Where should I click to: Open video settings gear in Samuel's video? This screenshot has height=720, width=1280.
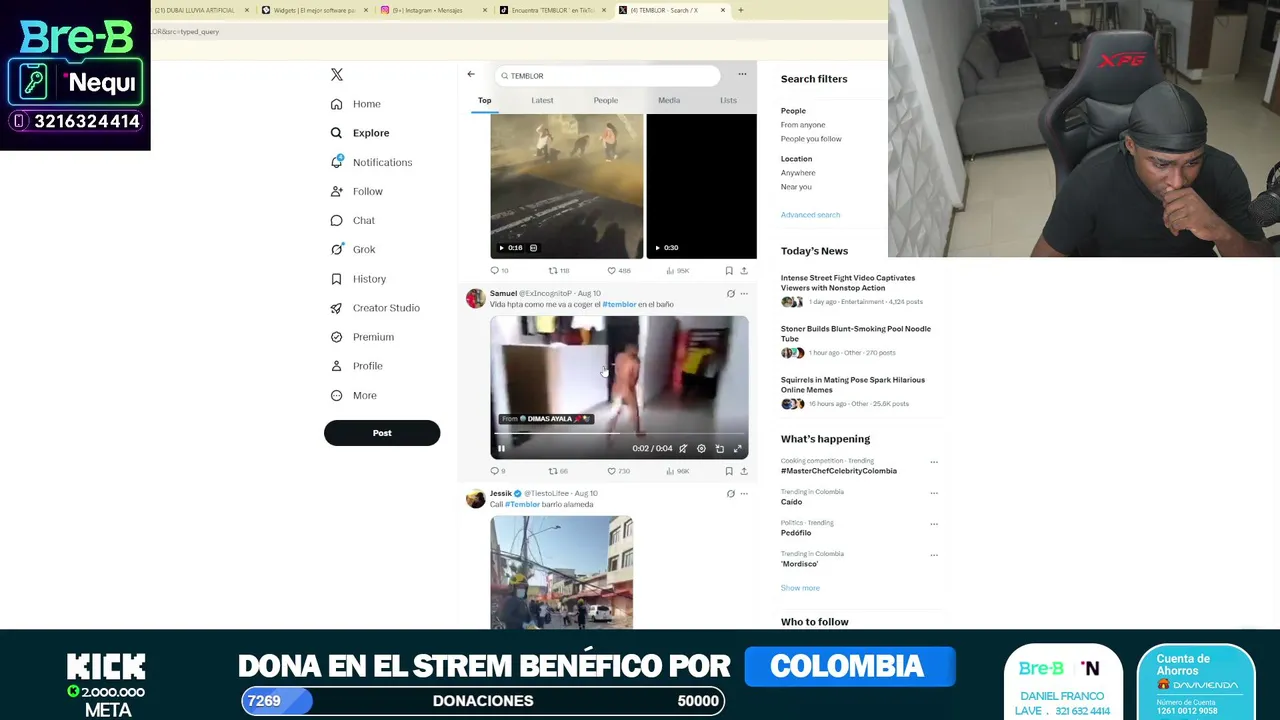pyautogui.click(x=701, y=449)
